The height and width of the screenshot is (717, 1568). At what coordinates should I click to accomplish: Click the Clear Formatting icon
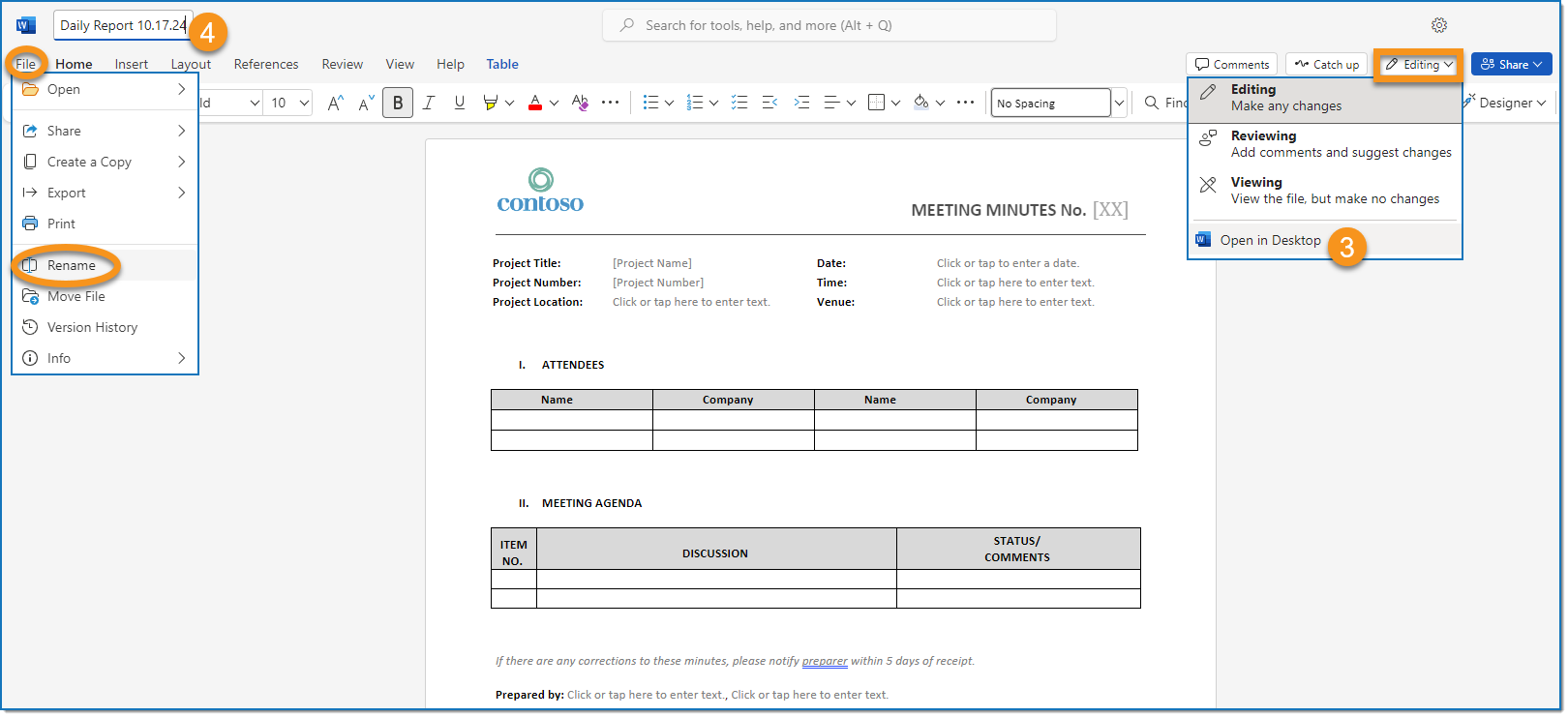(580, 103)
